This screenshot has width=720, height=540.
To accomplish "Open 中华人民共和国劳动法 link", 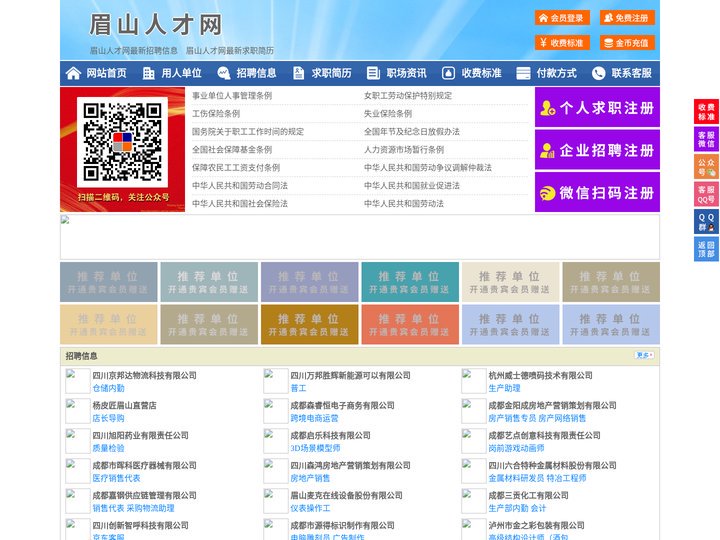I will point(404,203).
